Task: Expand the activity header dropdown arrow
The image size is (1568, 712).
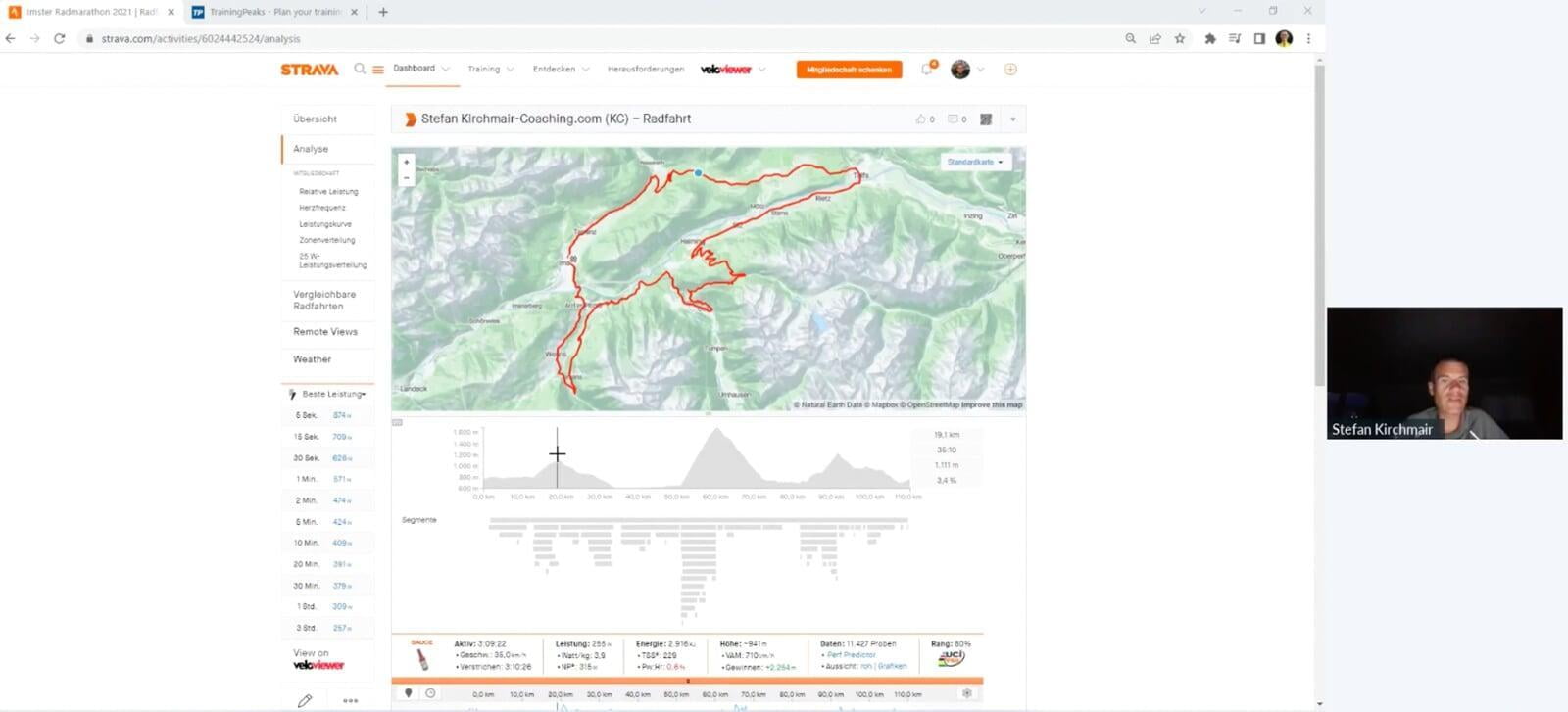Action: point(1012,119)
